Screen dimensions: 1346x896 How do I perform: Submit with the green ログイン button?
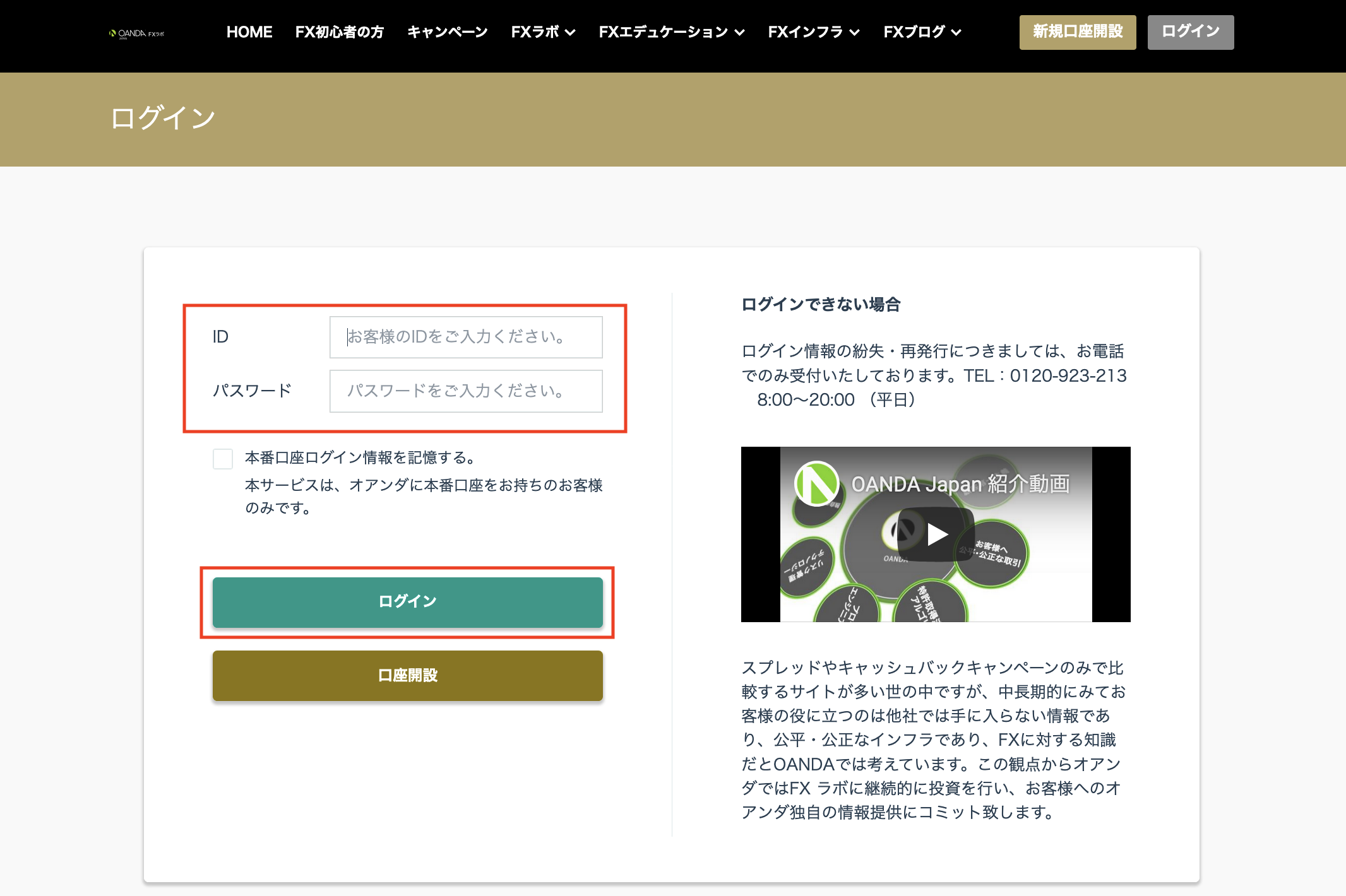point(408,602)
